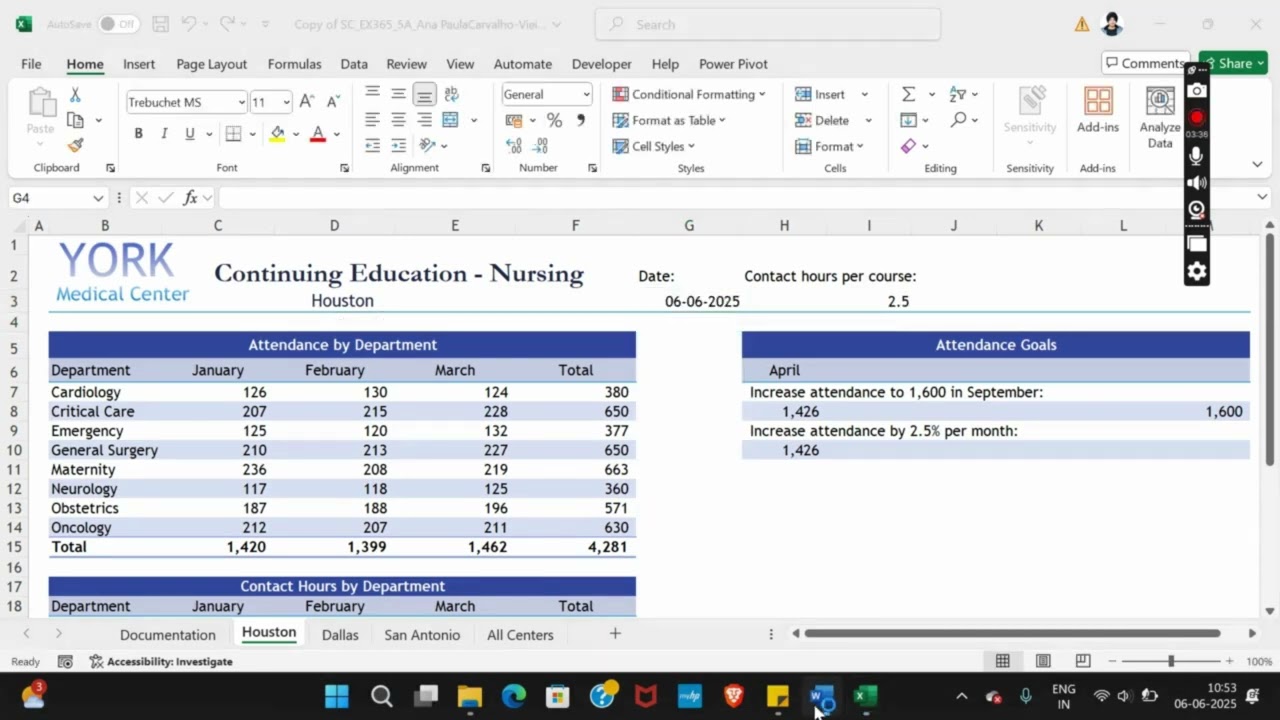Add a new sheet with plus button
Image resolution: width=1280 pixels, height=720 pixels.
pyautogui.click(x=615, y=634)
